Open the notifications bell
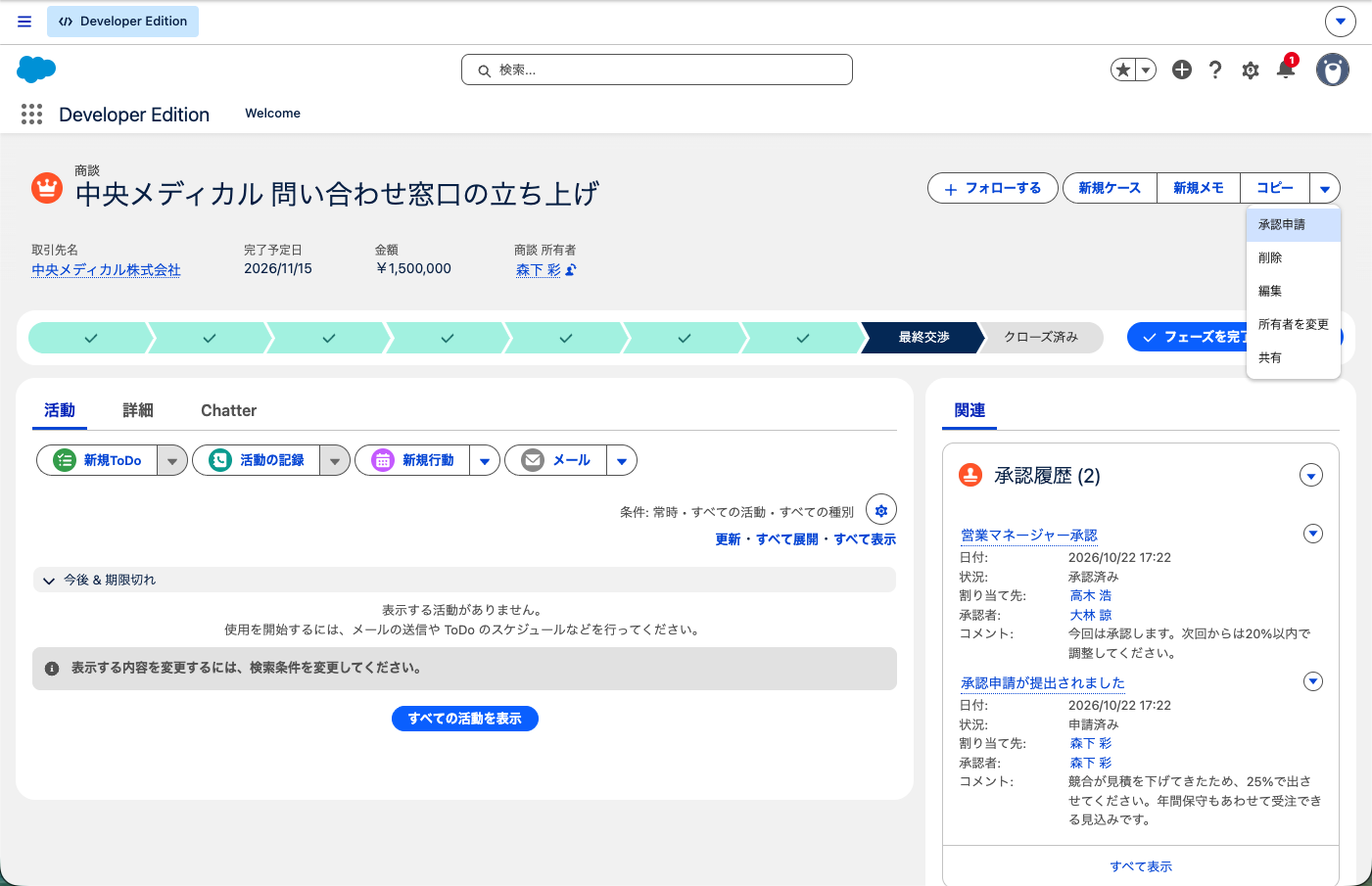Screen dimensions: 1372x886 tap(1286, 70)
